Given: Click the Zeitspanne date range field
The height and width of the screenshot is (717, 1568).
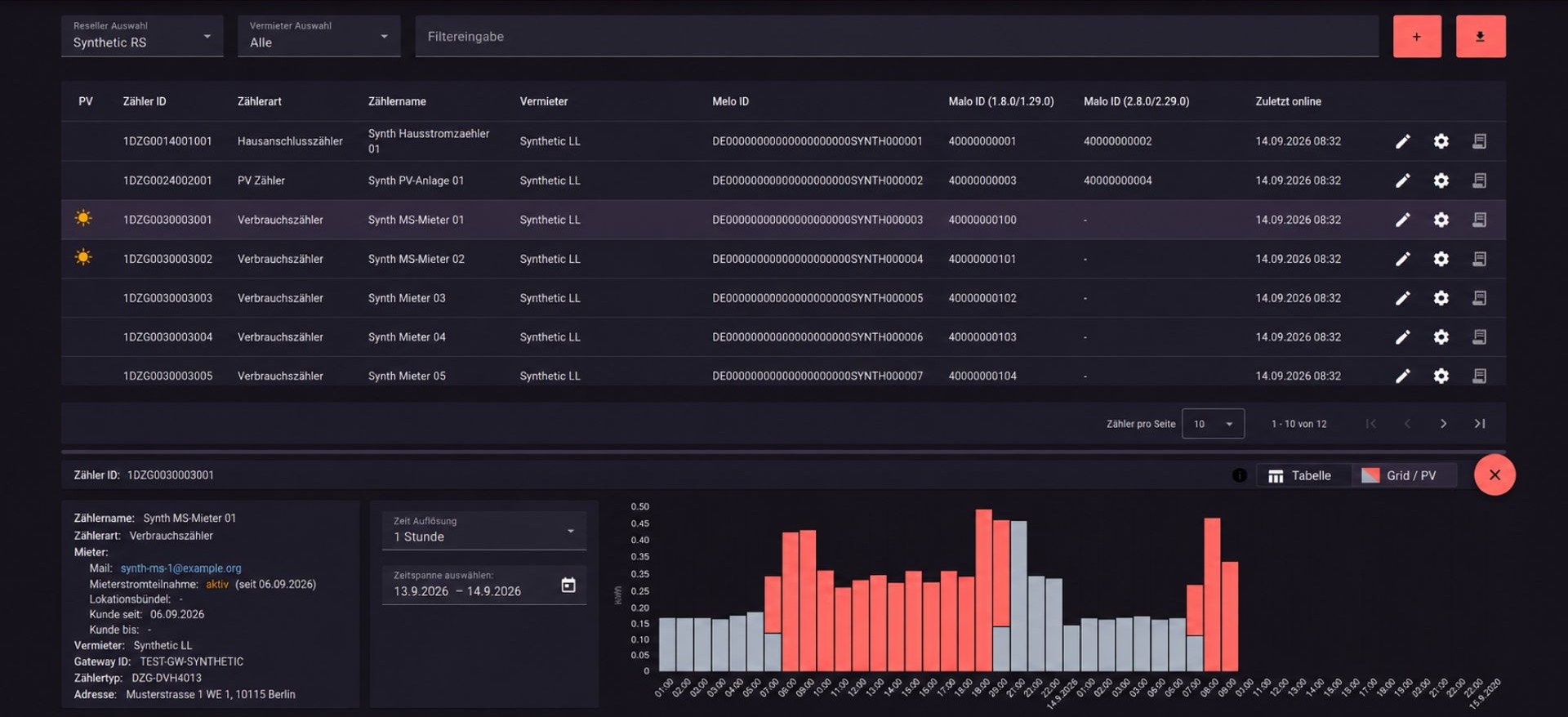Looking at the screenshot, I should coord(484,585).
